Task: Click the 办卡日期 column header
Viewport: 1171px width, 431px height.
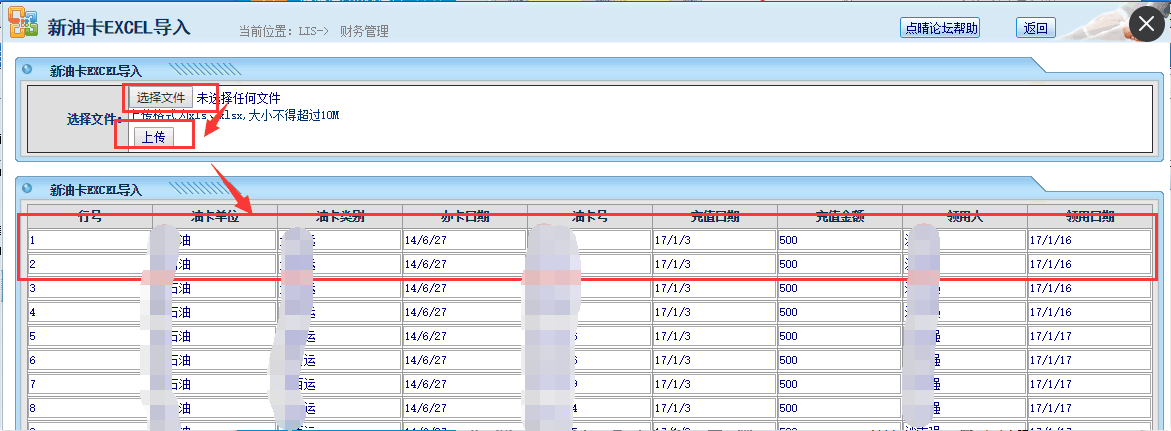Action: point(465,216)
